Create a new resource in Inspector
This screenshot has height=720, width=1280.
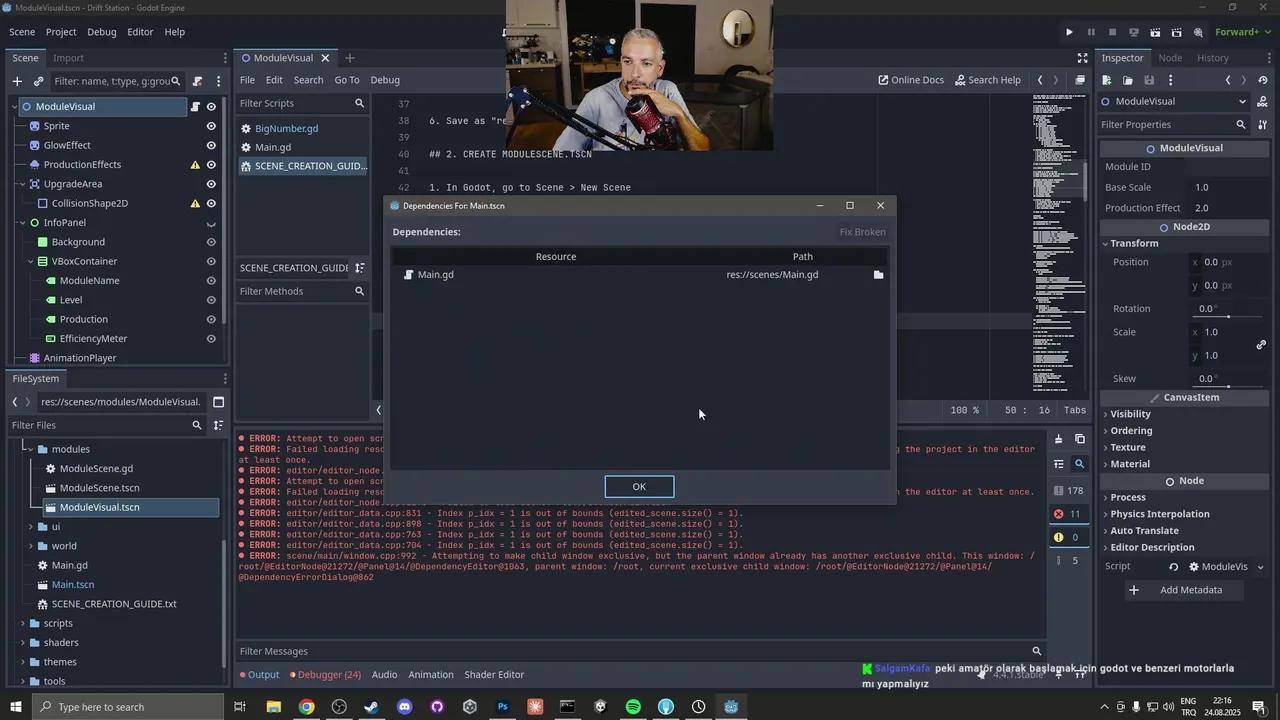[x=1108, y=80]
